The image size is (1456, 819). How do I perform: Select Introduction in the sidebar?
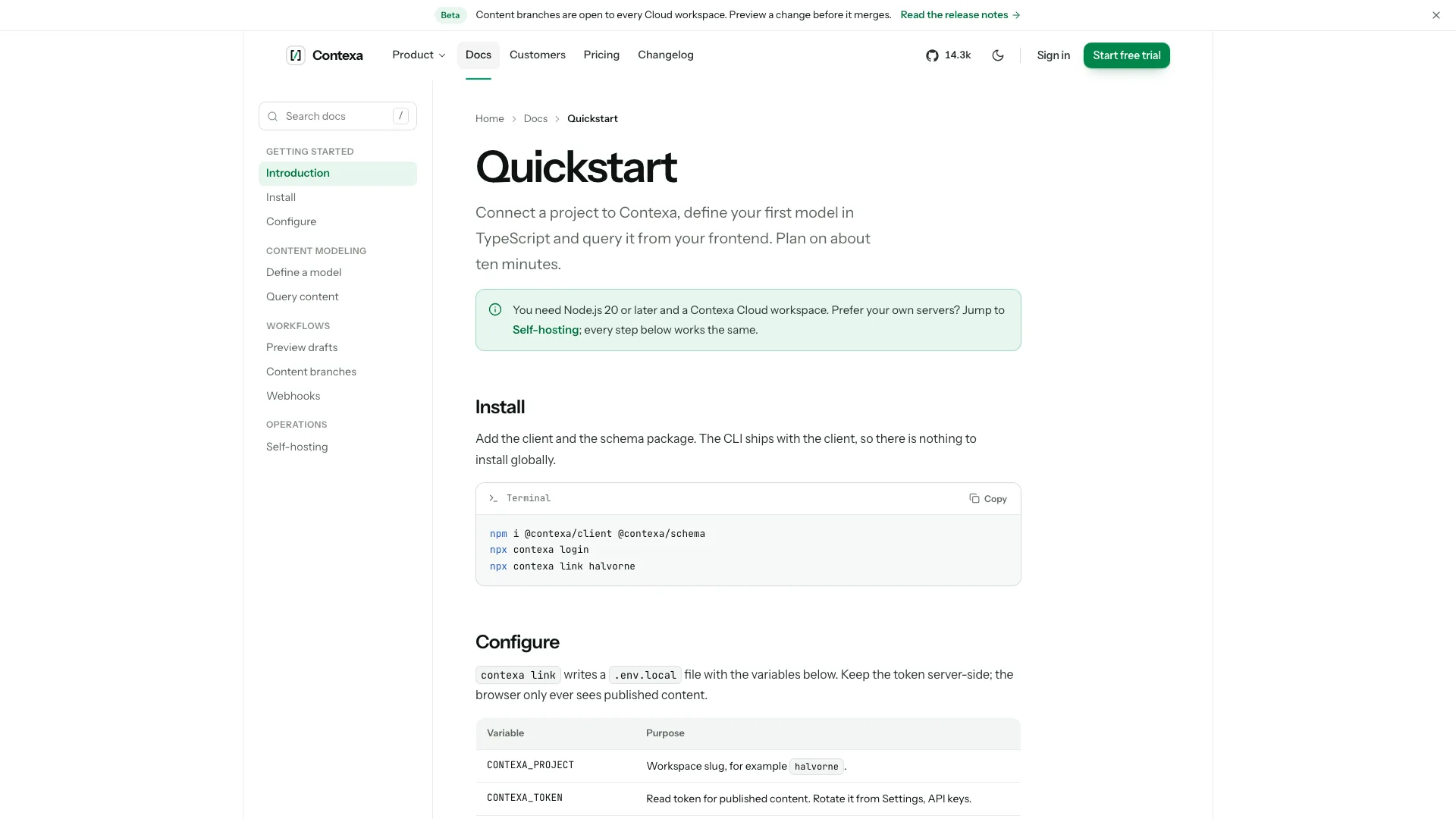click(x=337, y=174)
